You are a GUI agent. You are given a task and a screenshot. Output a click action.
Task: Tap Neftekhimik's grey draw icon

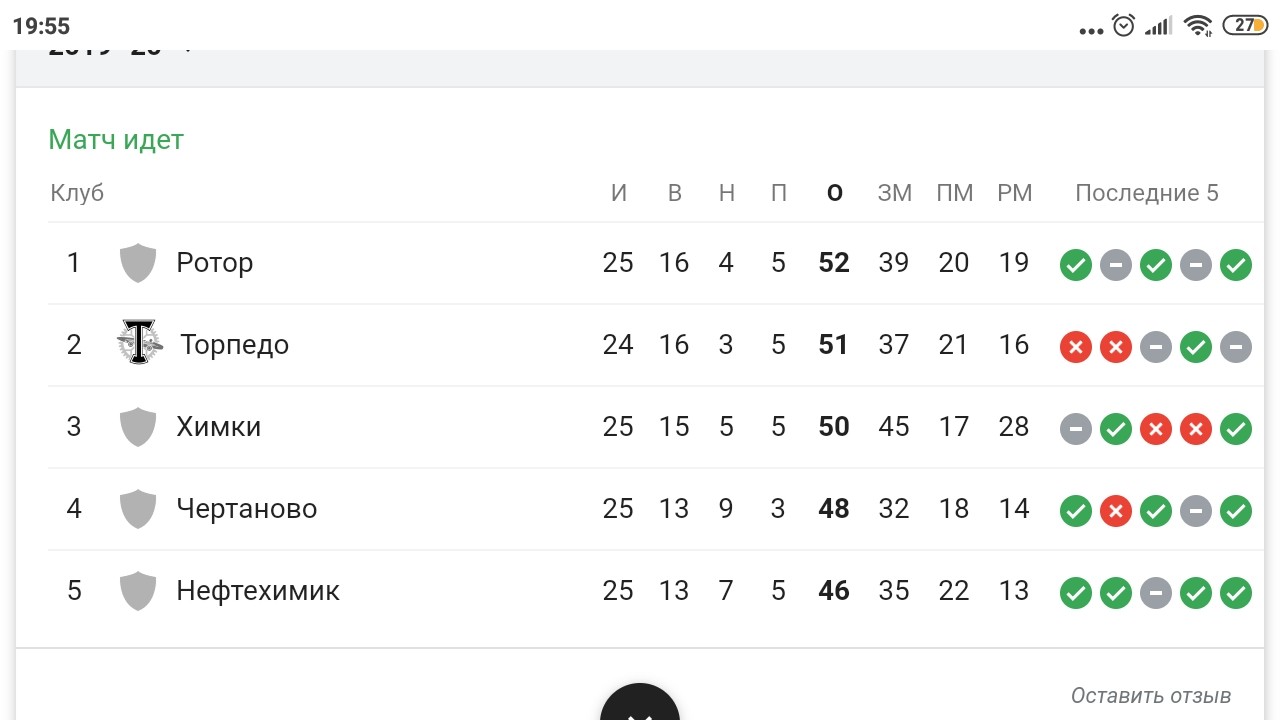tap(1156, 593)
